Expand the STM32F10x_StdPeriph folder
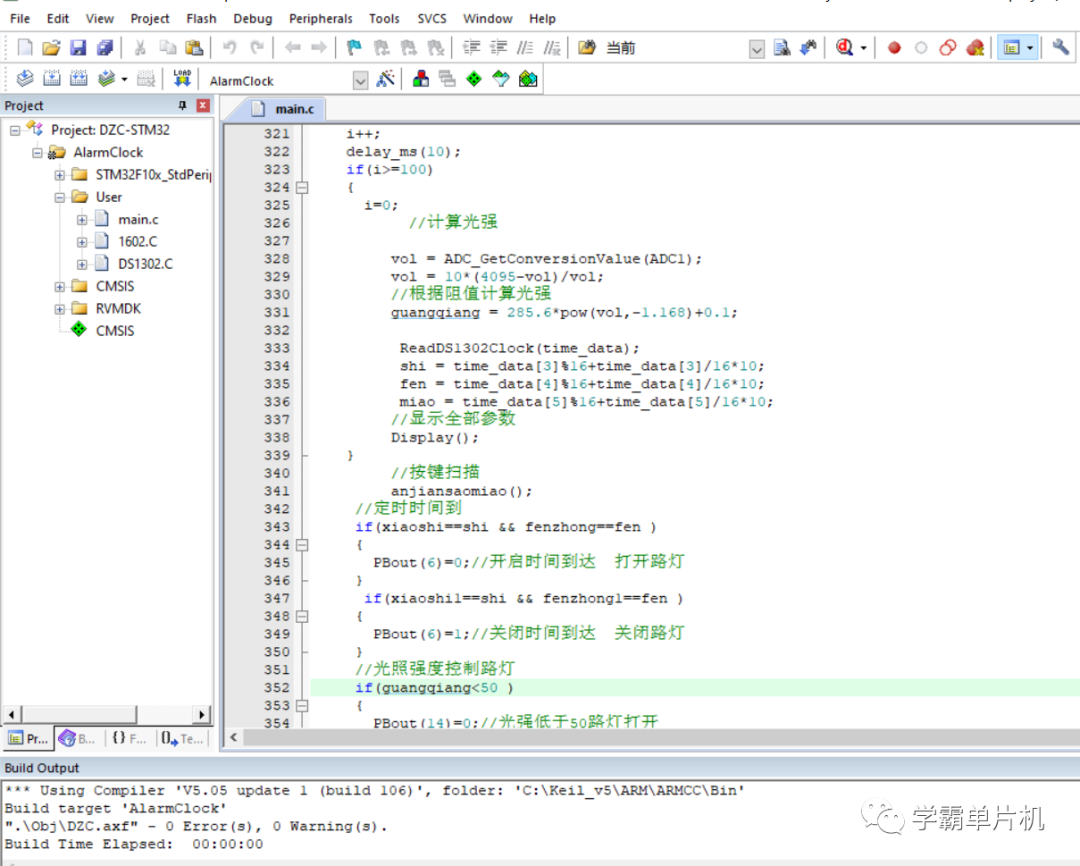Image resolution: width=1080 pixels, height=866 pixels. point(60,175)
